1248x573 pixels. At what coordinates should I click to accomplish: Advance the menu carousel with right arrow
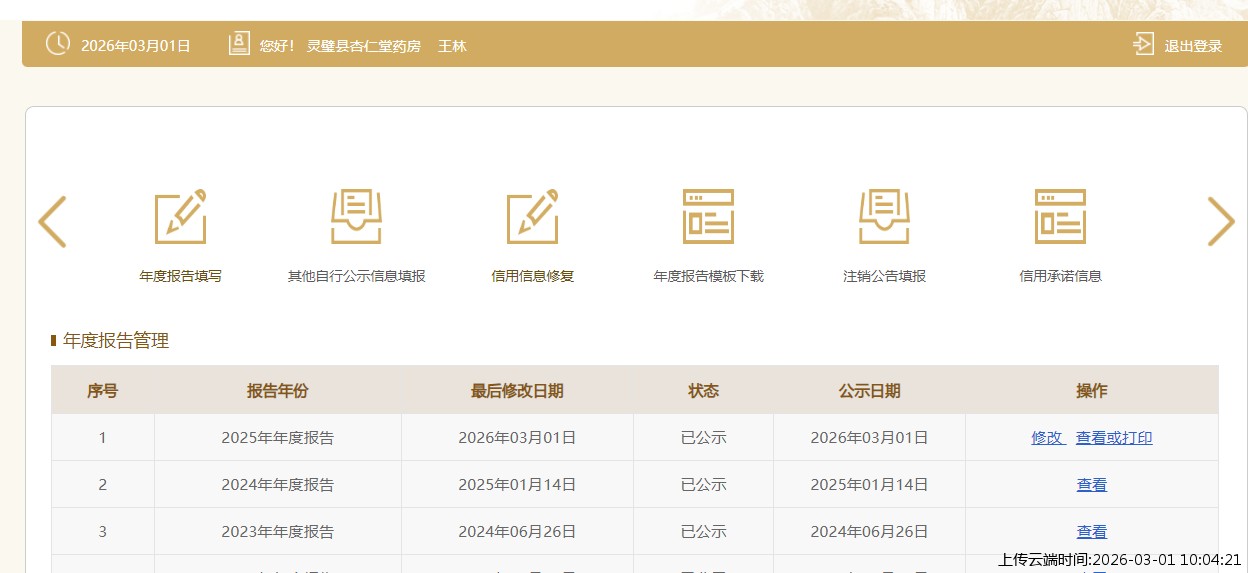click(1221, 222)
